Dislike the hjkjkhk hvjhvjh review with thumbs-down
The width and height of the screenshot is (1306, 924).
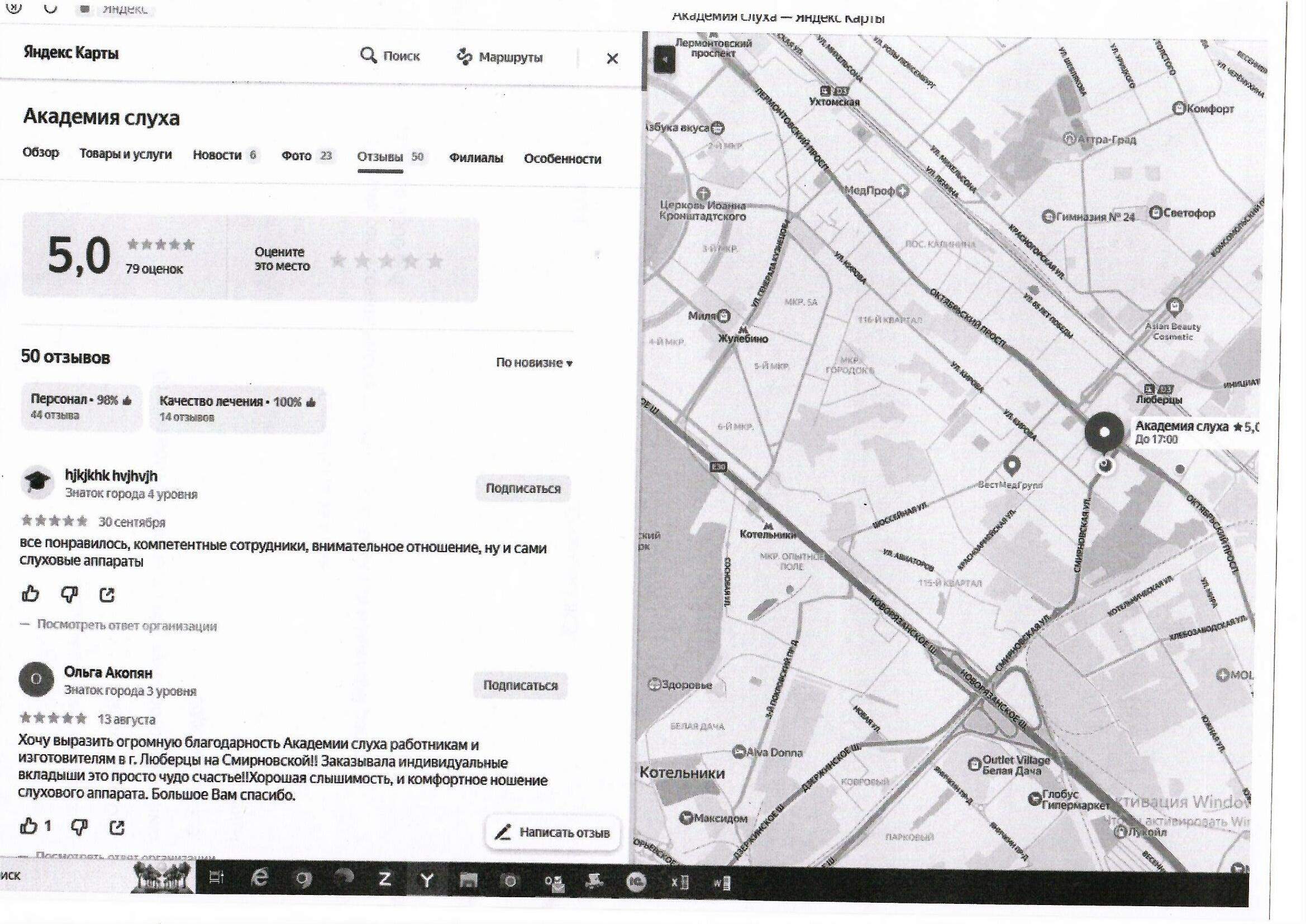click(x=69, y=595)
